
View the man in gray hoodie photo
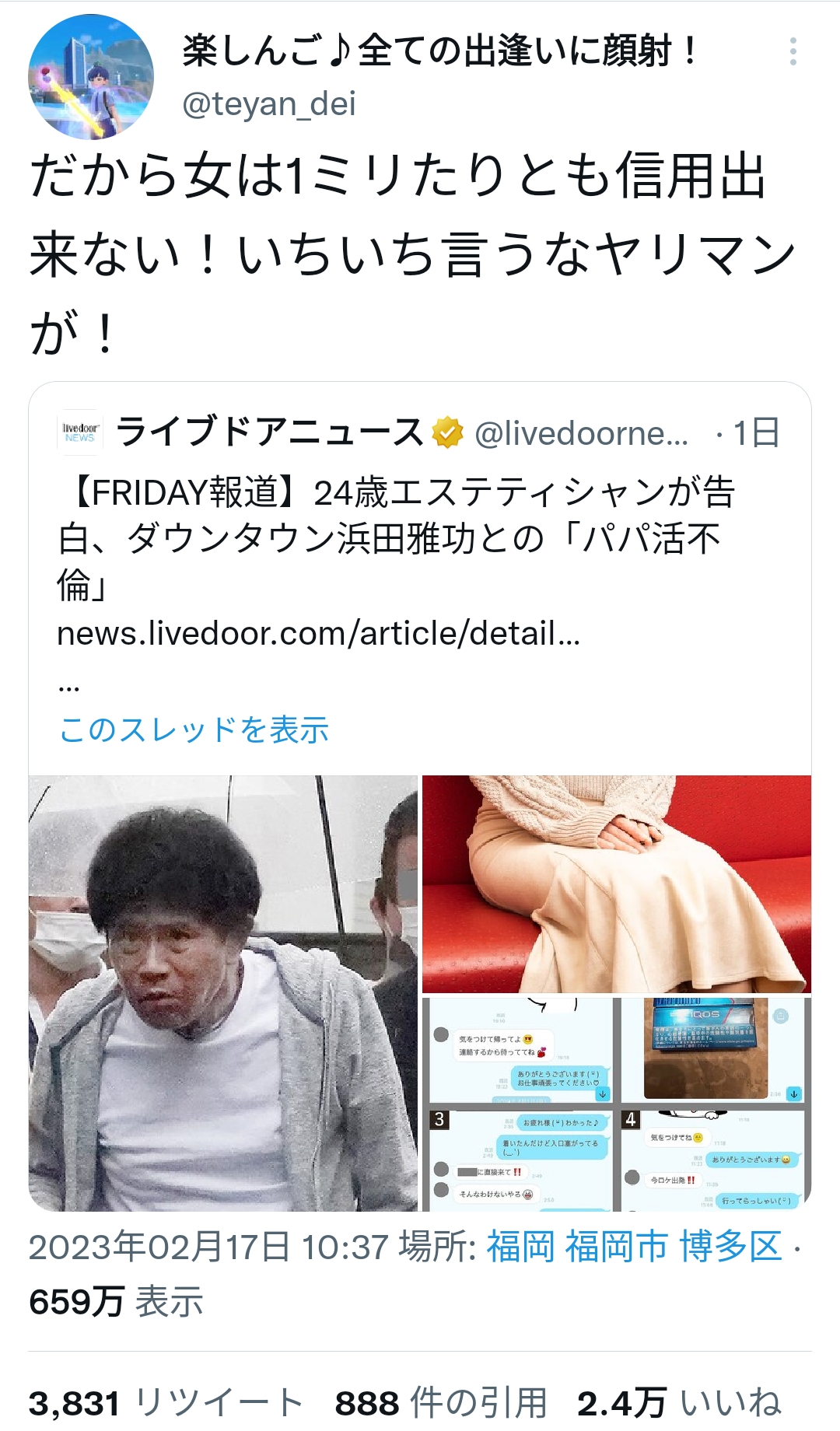point(223,993)
